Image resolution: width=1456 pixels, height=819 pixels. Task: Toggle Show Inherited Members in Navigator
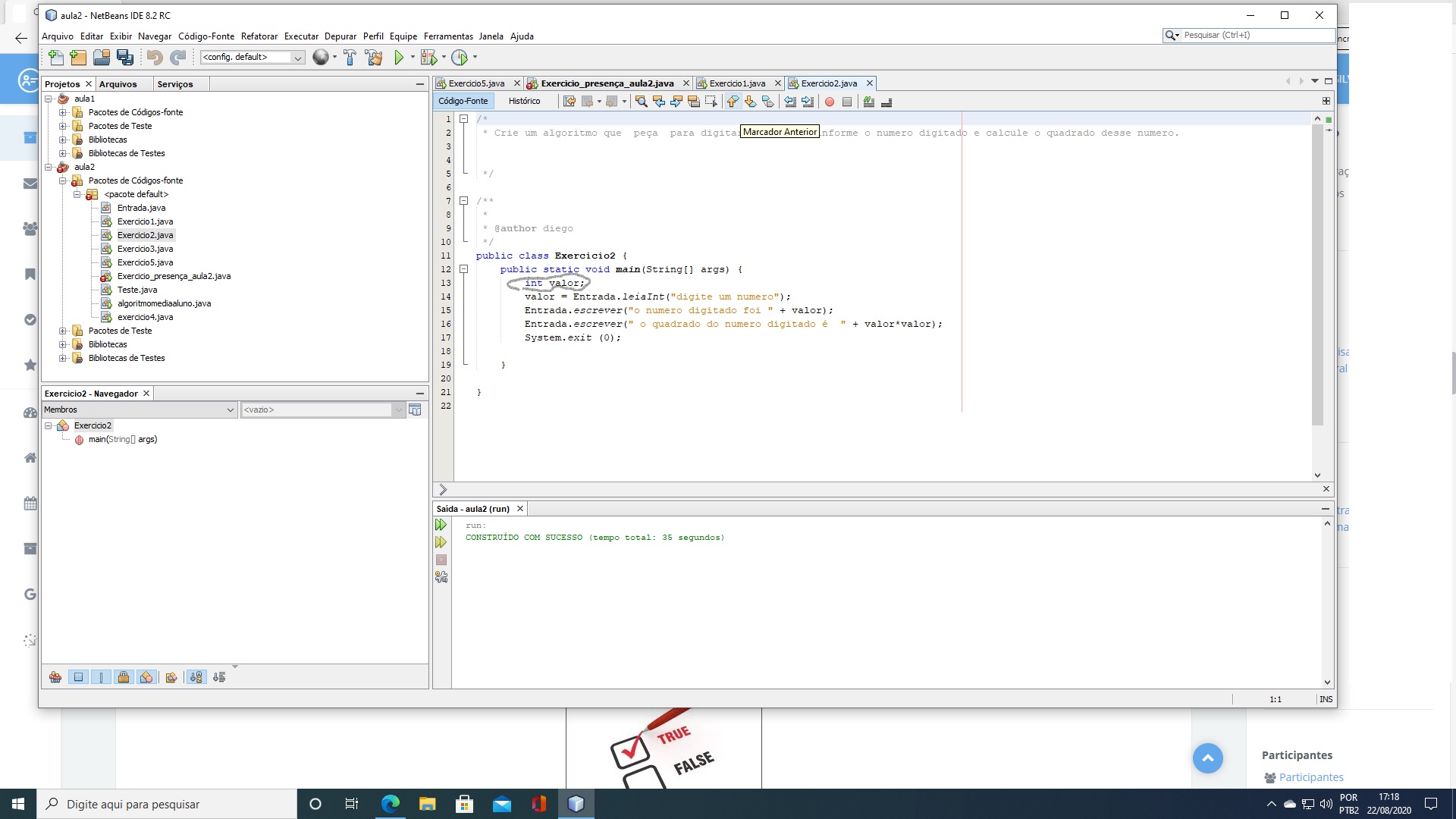pyautogui.click(x=55, y=677)
